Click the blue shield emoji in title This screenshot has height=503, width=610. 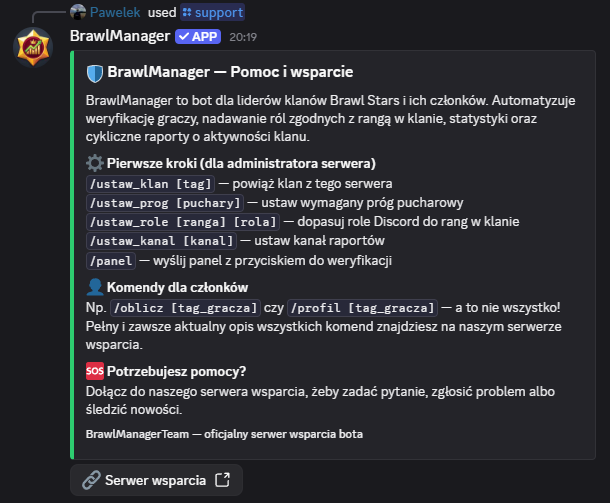pos(95,73)
